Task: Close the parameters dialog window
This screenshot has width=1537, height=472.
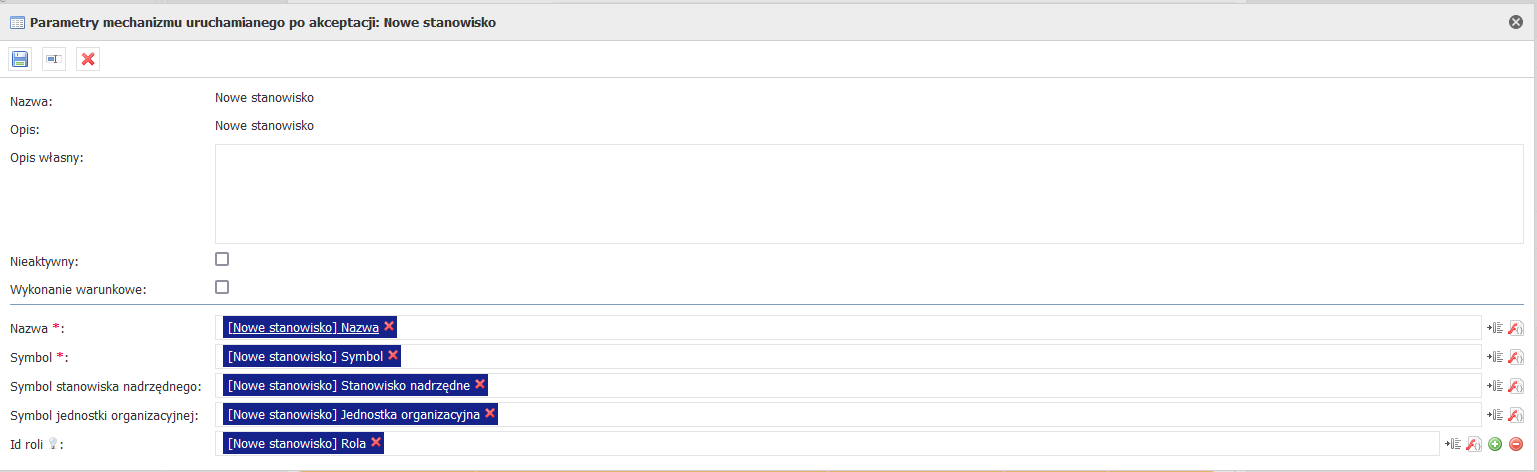Action: tap(1516, 21)
